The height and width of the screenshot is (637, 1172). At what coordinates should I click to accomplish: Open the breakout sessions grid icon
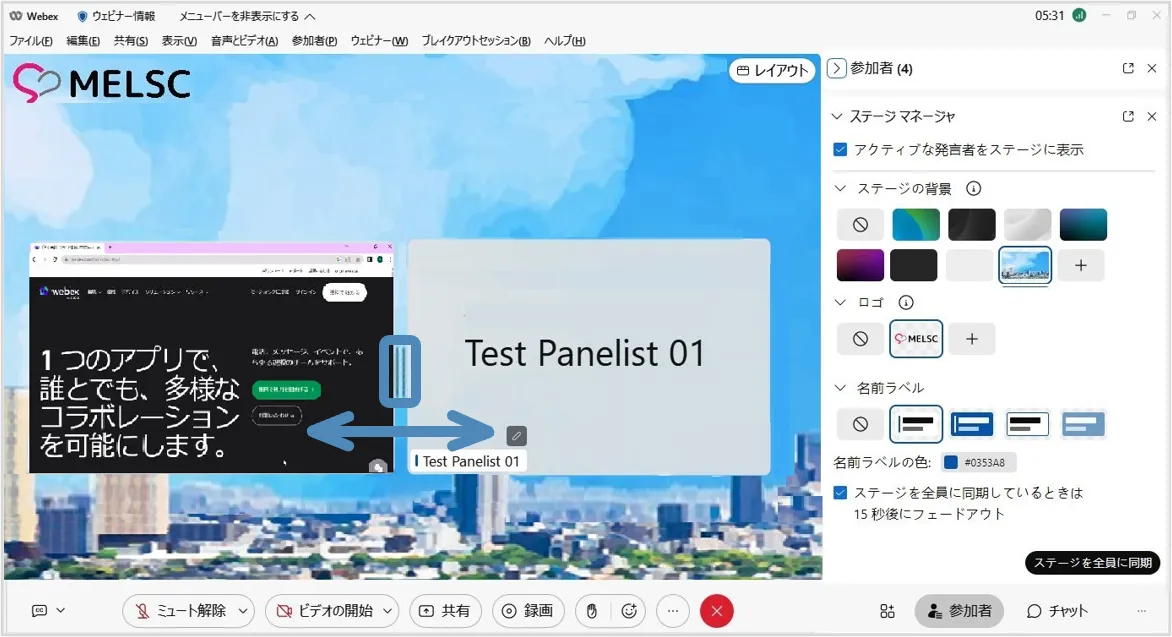point(887,611)
